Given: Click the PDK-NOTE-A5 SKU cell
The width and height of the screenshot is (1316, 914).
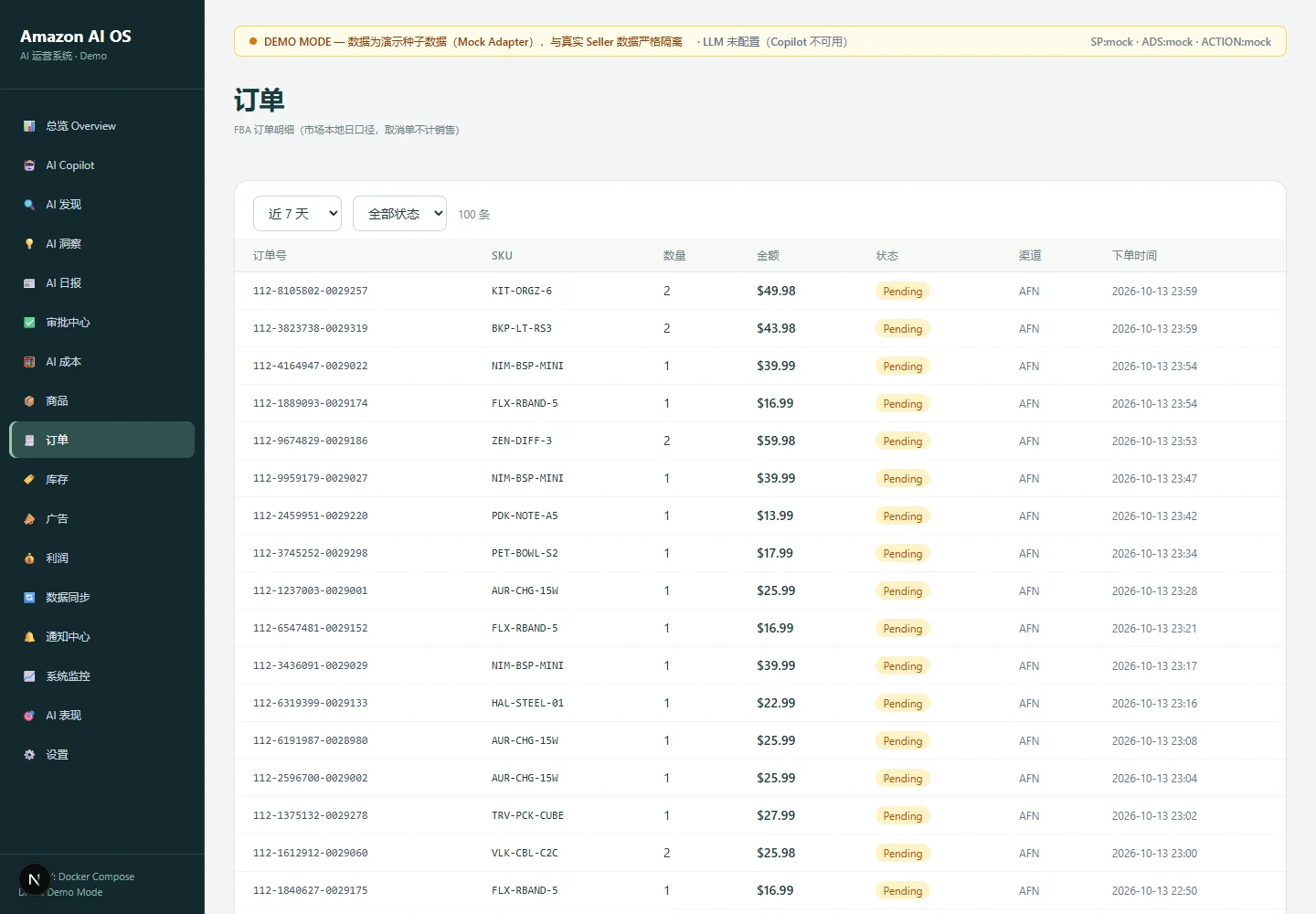Looking at the screenshot, I should point(525,516).
